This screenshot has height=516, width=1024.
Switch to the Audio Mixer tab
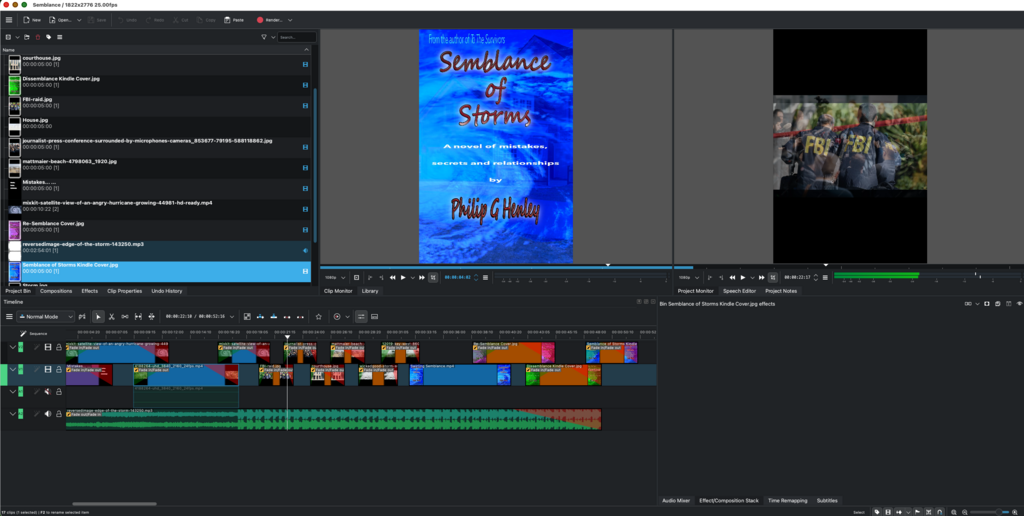[676, 501]
